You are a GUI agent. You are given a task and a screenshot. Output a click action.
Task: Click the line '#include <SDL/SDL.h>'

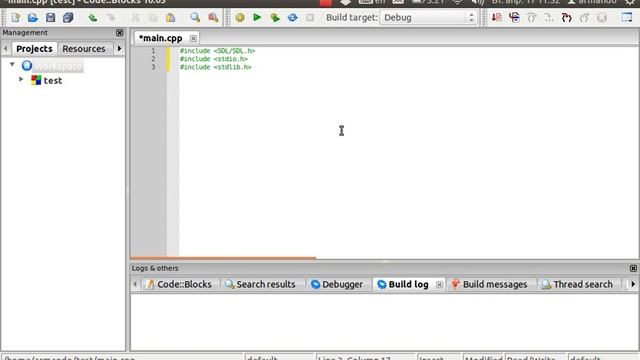tap(218, 51)
